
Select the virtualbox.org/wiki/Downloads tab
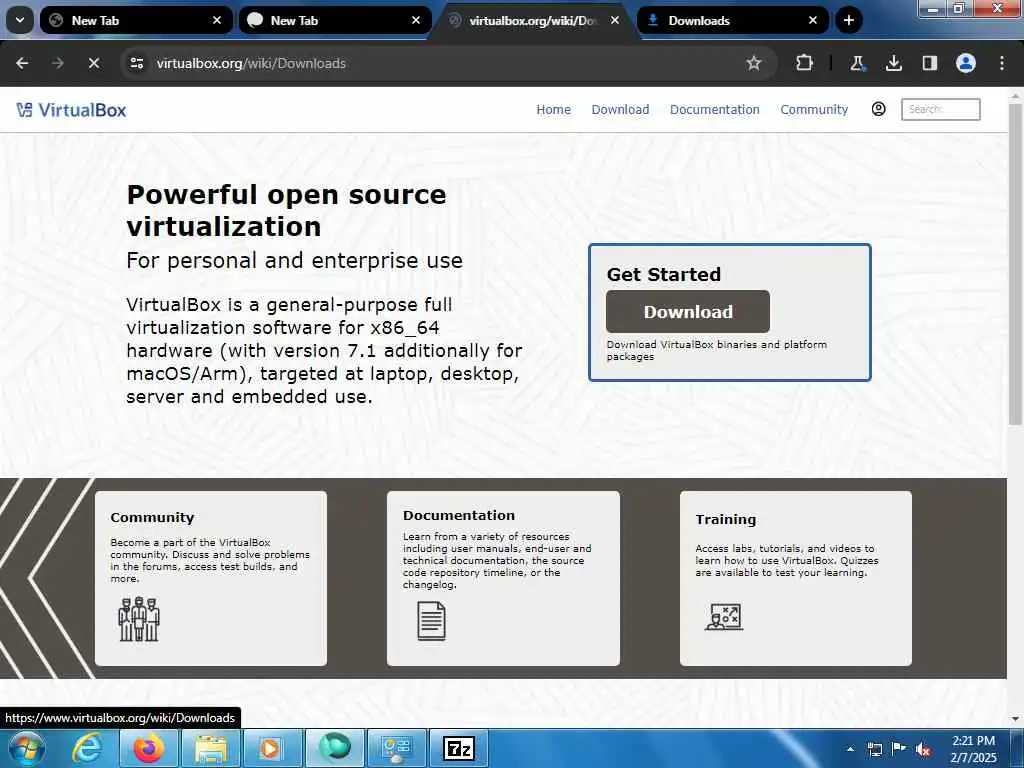pos(534,20)
